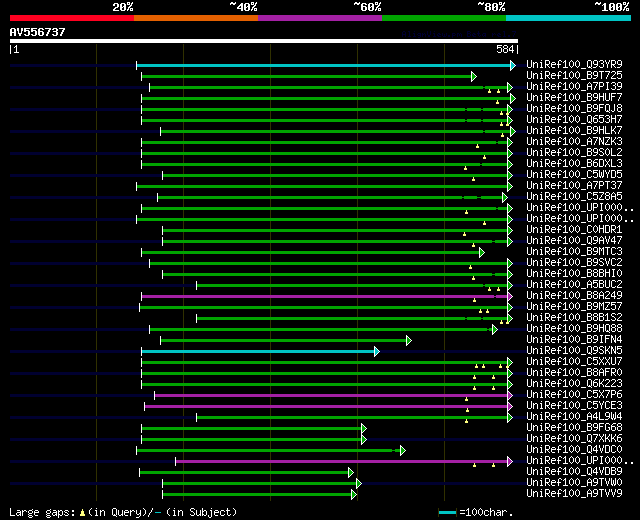The image size is (640, 520).
Task: Select the purple alignment bar for C5YCE3
Action: point(329,407)
